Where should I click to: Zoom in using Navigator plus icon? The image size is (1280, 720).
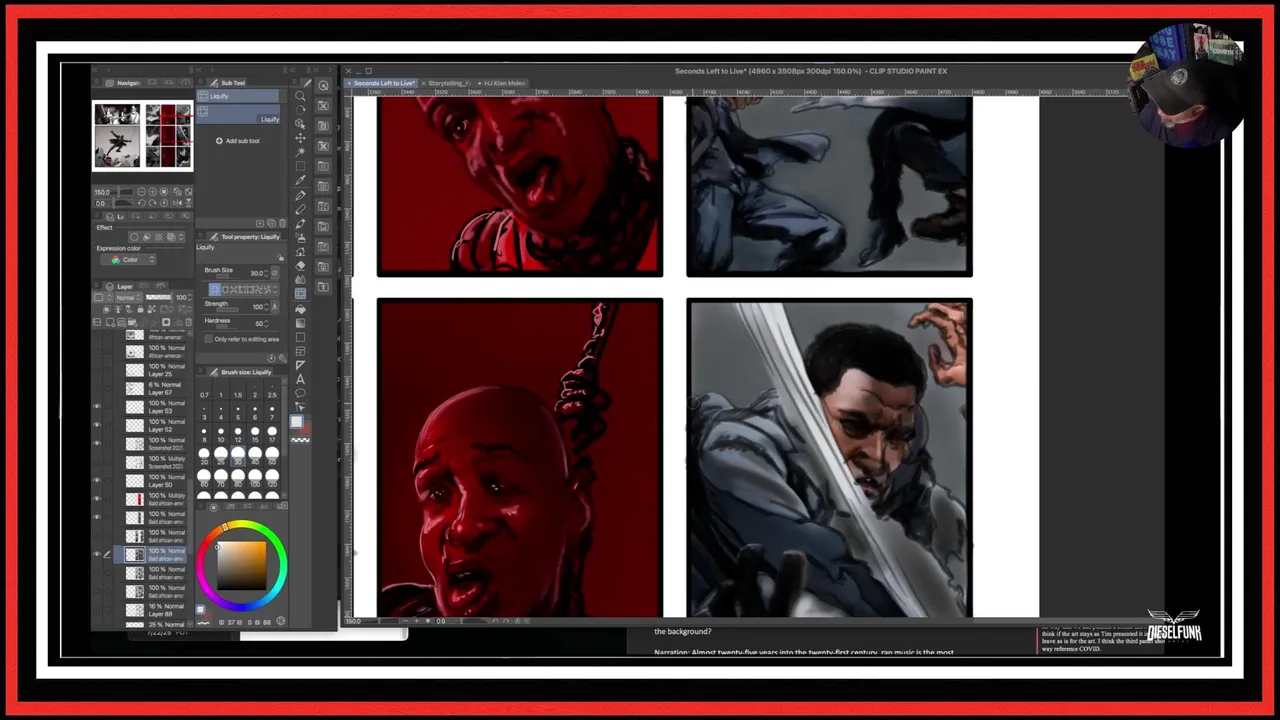coord(152,192)
